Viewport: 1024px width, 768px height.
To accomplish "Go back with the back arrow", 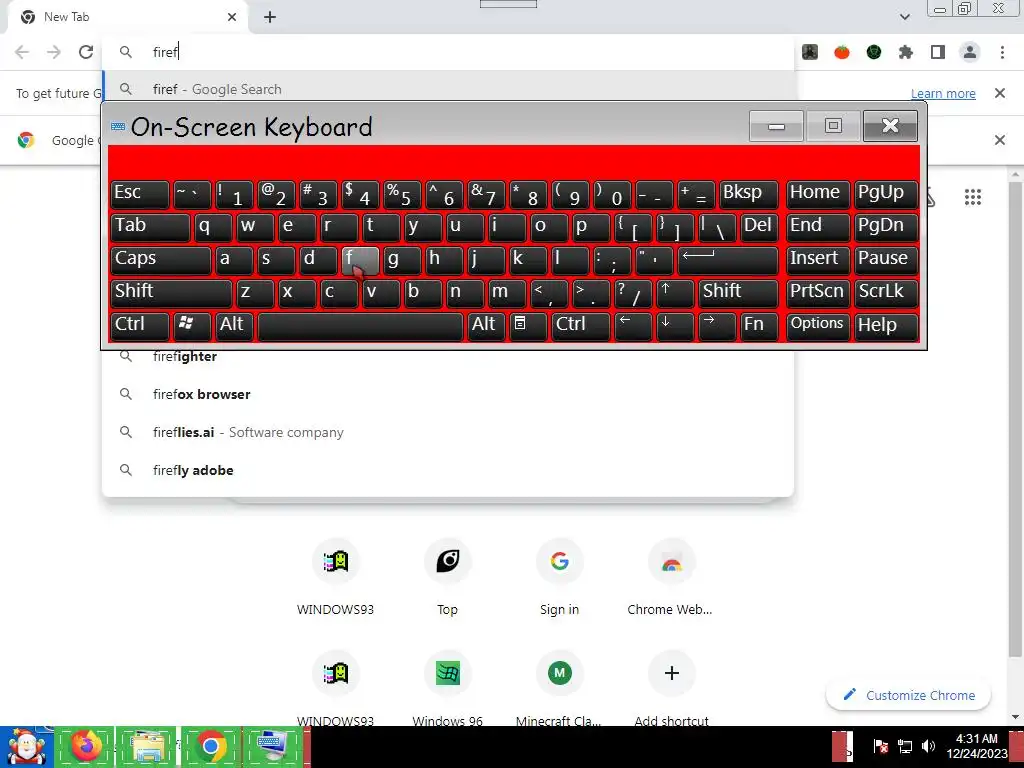I will tap(22, 52).
